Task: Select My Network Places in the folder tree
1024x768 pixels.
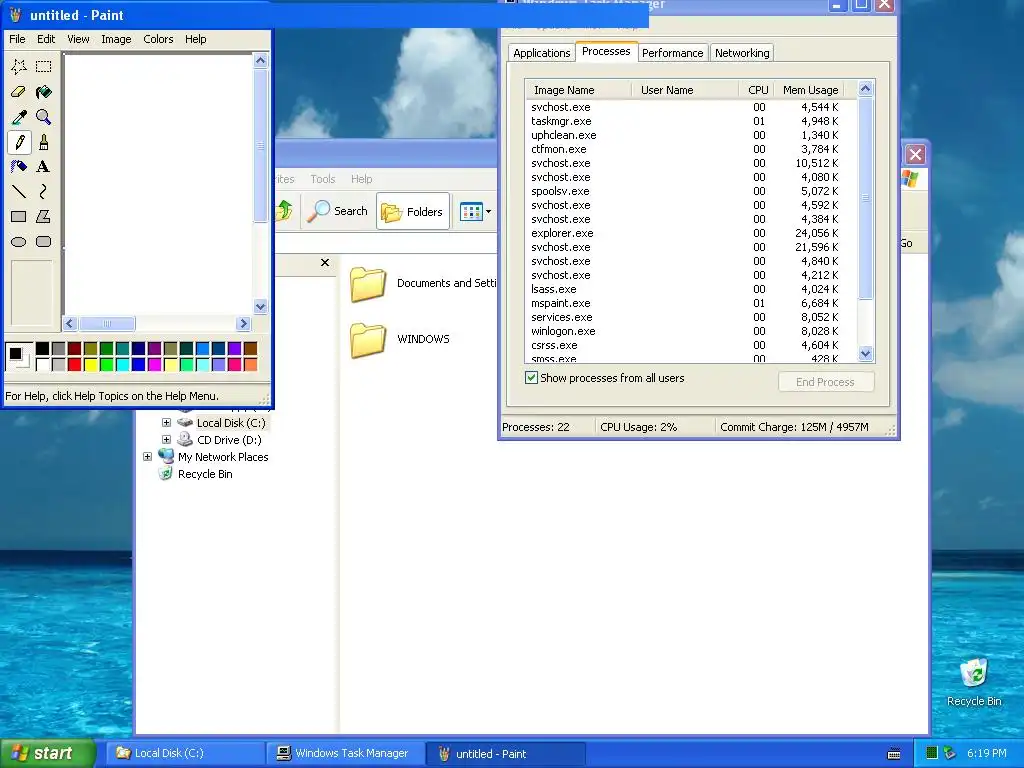Action: tap(223, 457)
